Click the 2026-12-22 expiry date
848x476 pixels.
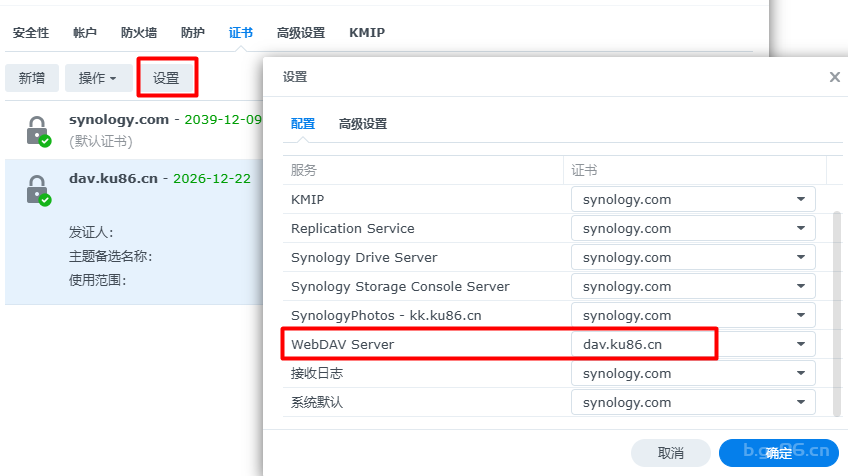click(x=212, y=178)
